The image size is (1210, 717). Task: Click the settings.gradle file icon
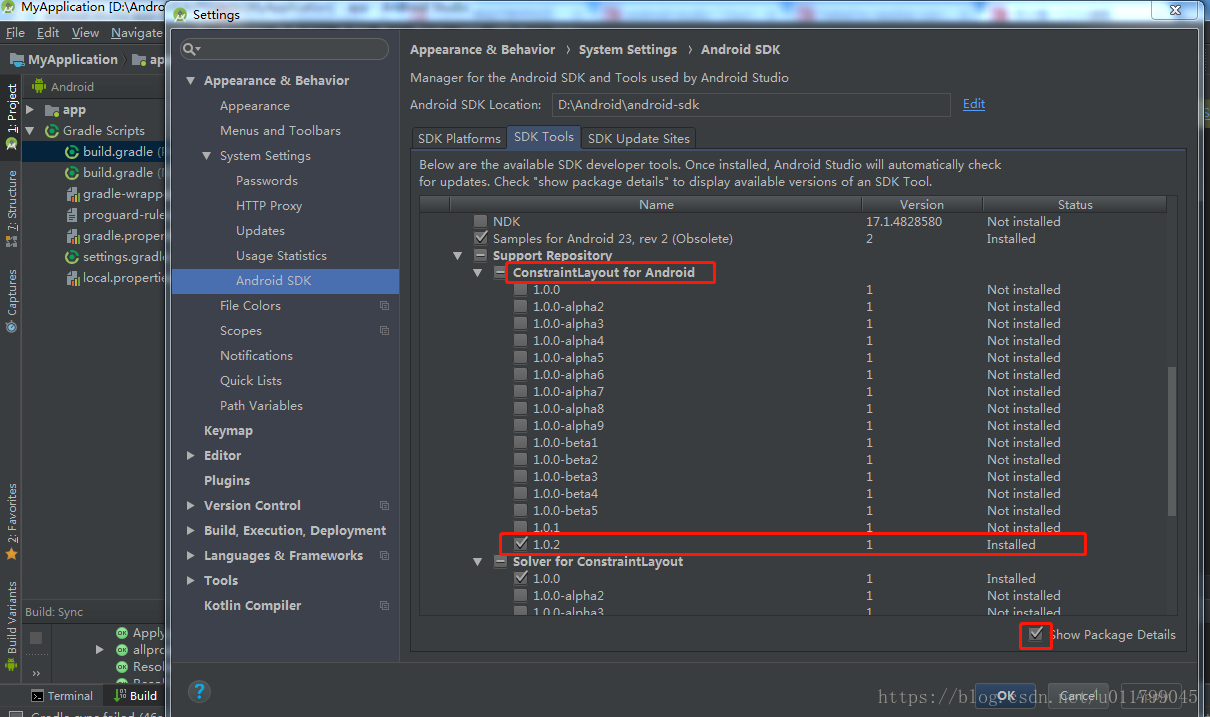(x=72, y=257)
